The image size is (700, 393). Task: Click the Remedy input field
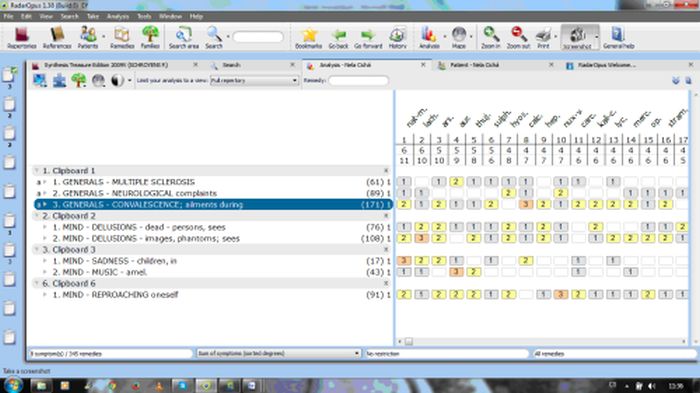tap(358, 81)
